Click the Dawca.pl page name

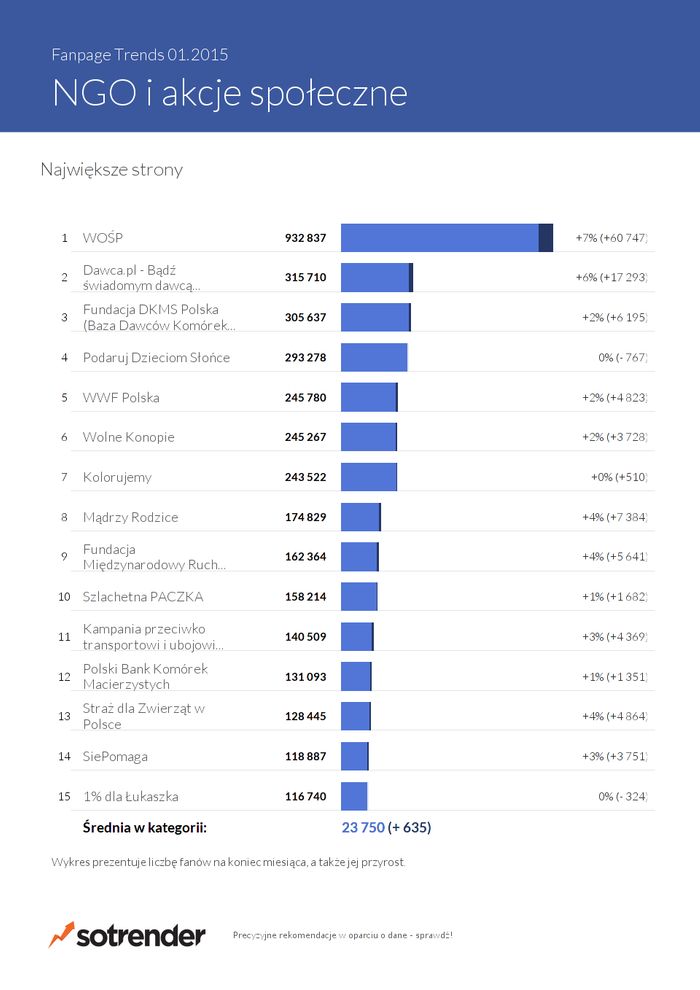[141, 278]
